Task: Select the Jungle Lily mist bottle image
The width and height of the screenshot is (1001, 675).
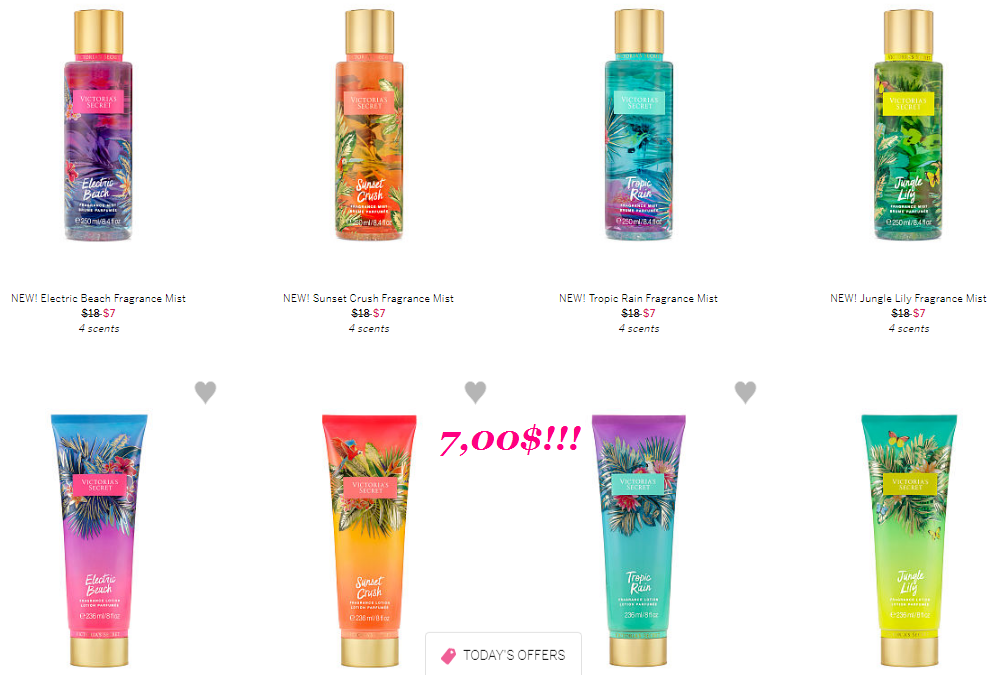Action: click(908, 125)
